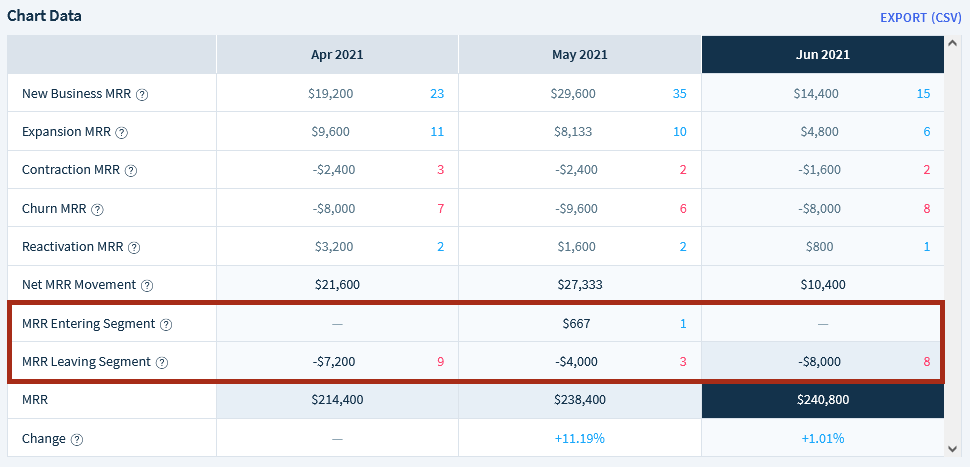Image resolution: width=970 pixels, height=467 pixels.
Task: Open the 9 customers leaving segment Apr 2021
Action: click(440, 362)
